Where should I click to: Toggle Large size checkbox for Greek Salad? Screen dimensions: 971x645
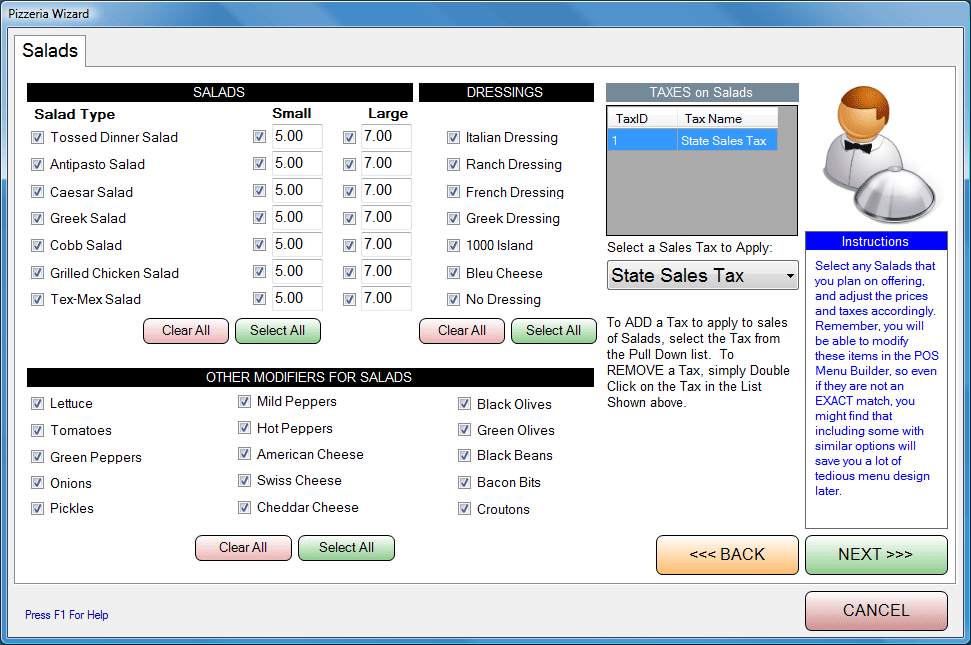(349, 218)
